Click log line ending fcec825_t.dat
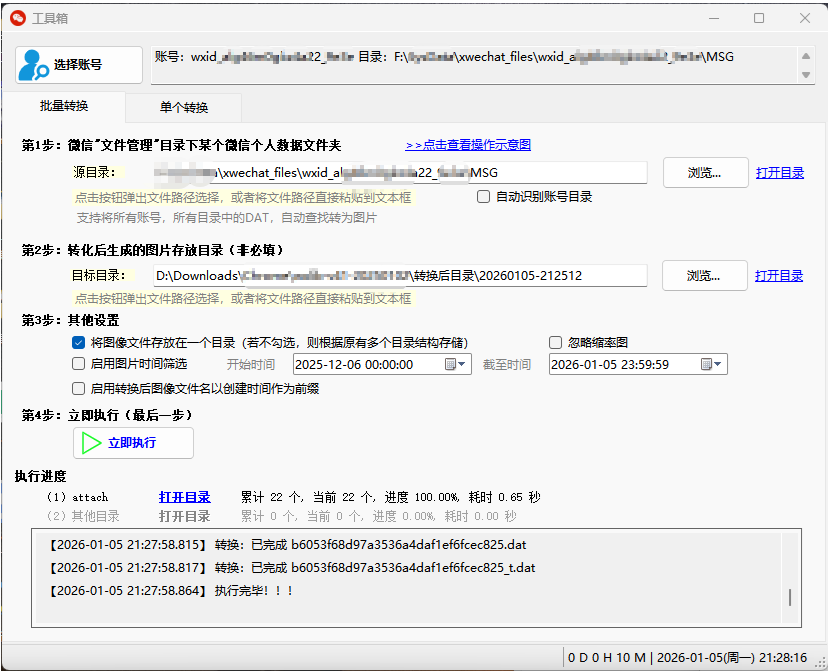This screenshot has height=672, width=830. pos(293,568)
